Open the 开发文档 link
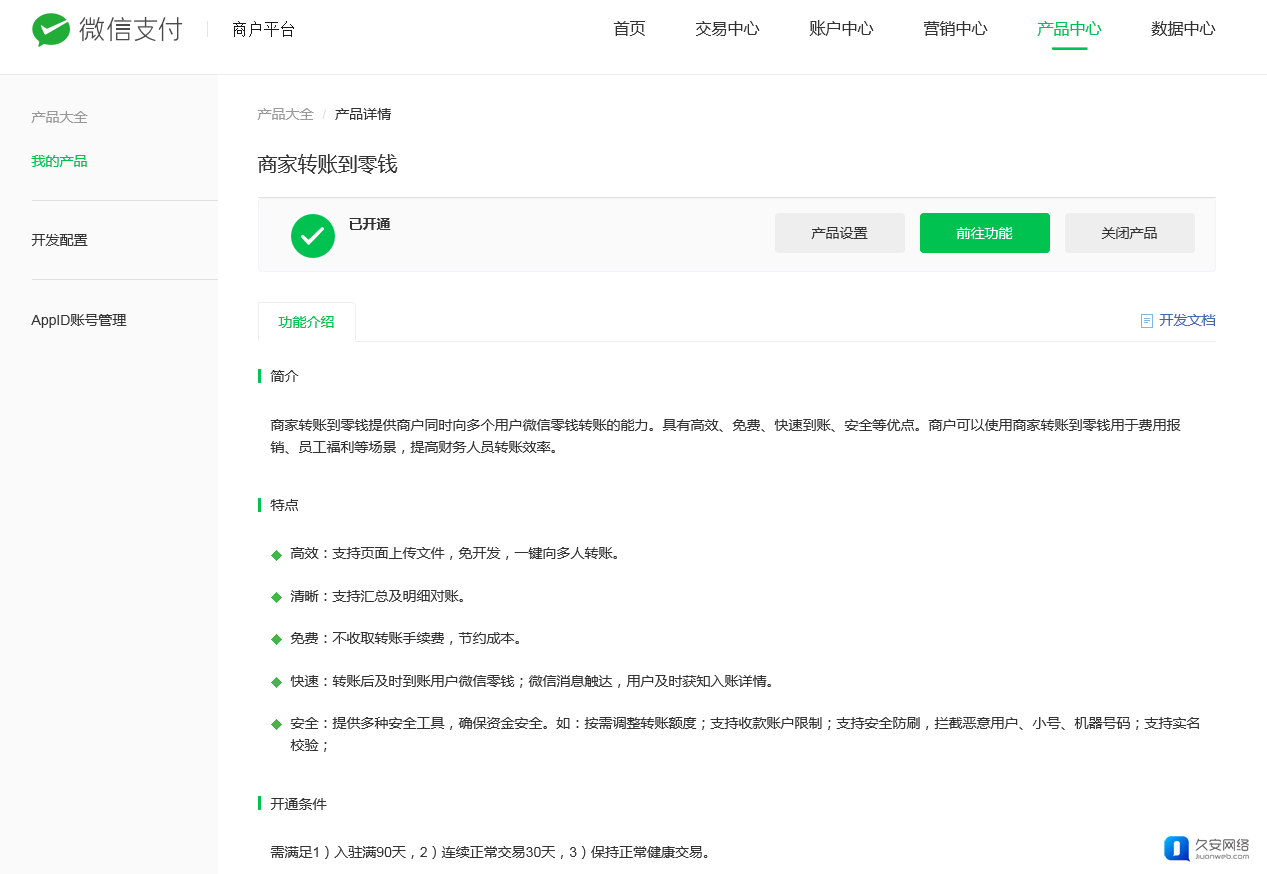The height and width of the screenshot is (874, 1267). 1187,321
